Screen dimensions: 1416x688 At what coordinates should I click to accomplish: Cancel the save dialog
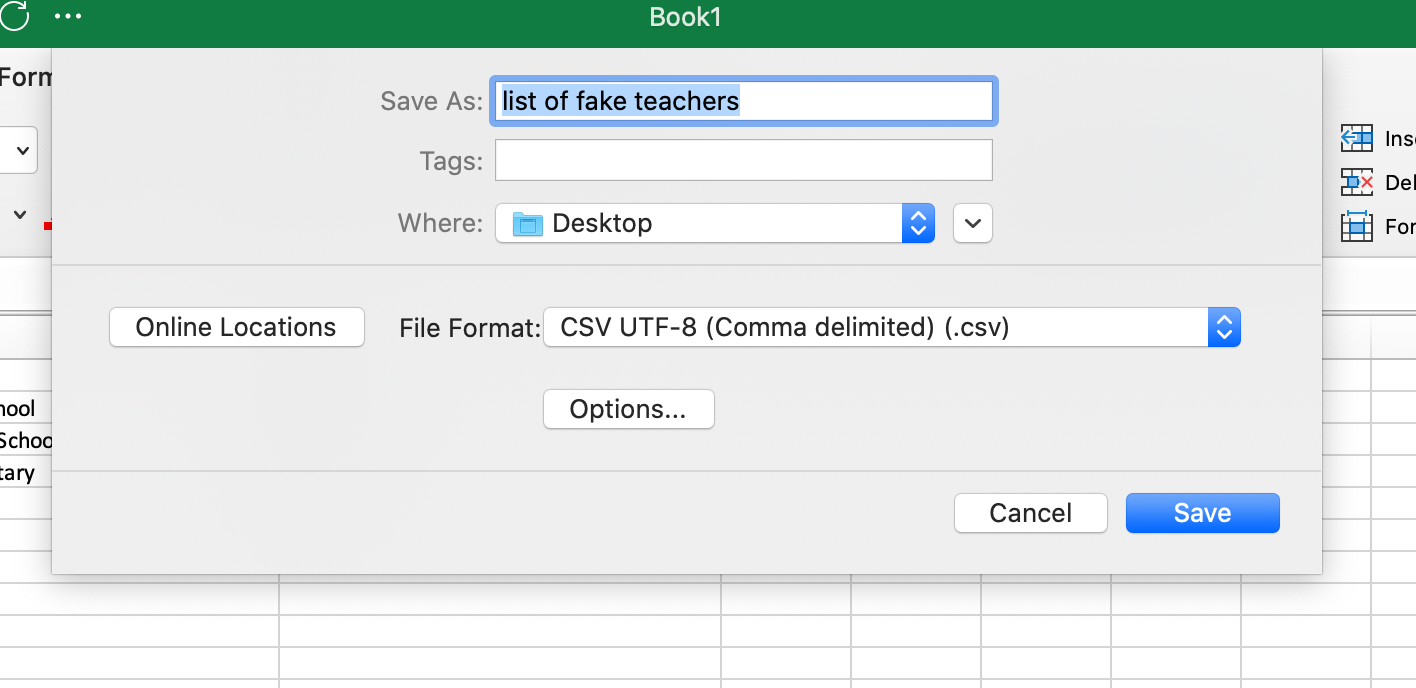coord(1030,513)
